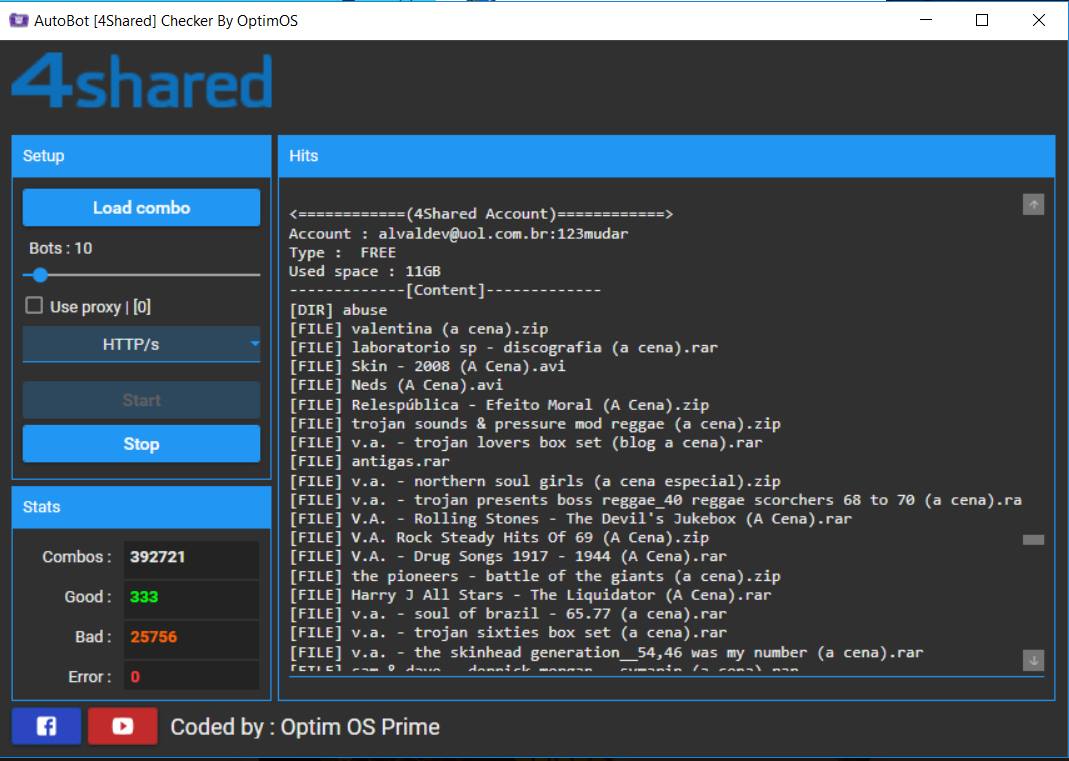The height and width of the screenshot is (761, 1069).
Task: Select the Combos count field
Action: click(191, 557)
